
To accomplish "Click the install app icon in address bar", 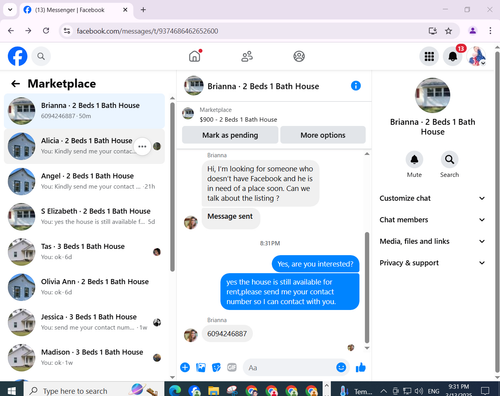I will 433,31.
